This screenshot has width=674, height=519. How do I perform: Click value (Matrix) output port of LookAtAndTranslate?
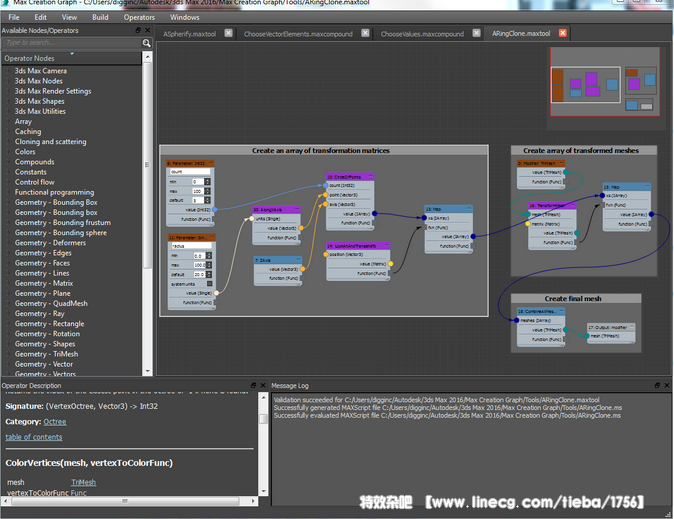(390, 264)
